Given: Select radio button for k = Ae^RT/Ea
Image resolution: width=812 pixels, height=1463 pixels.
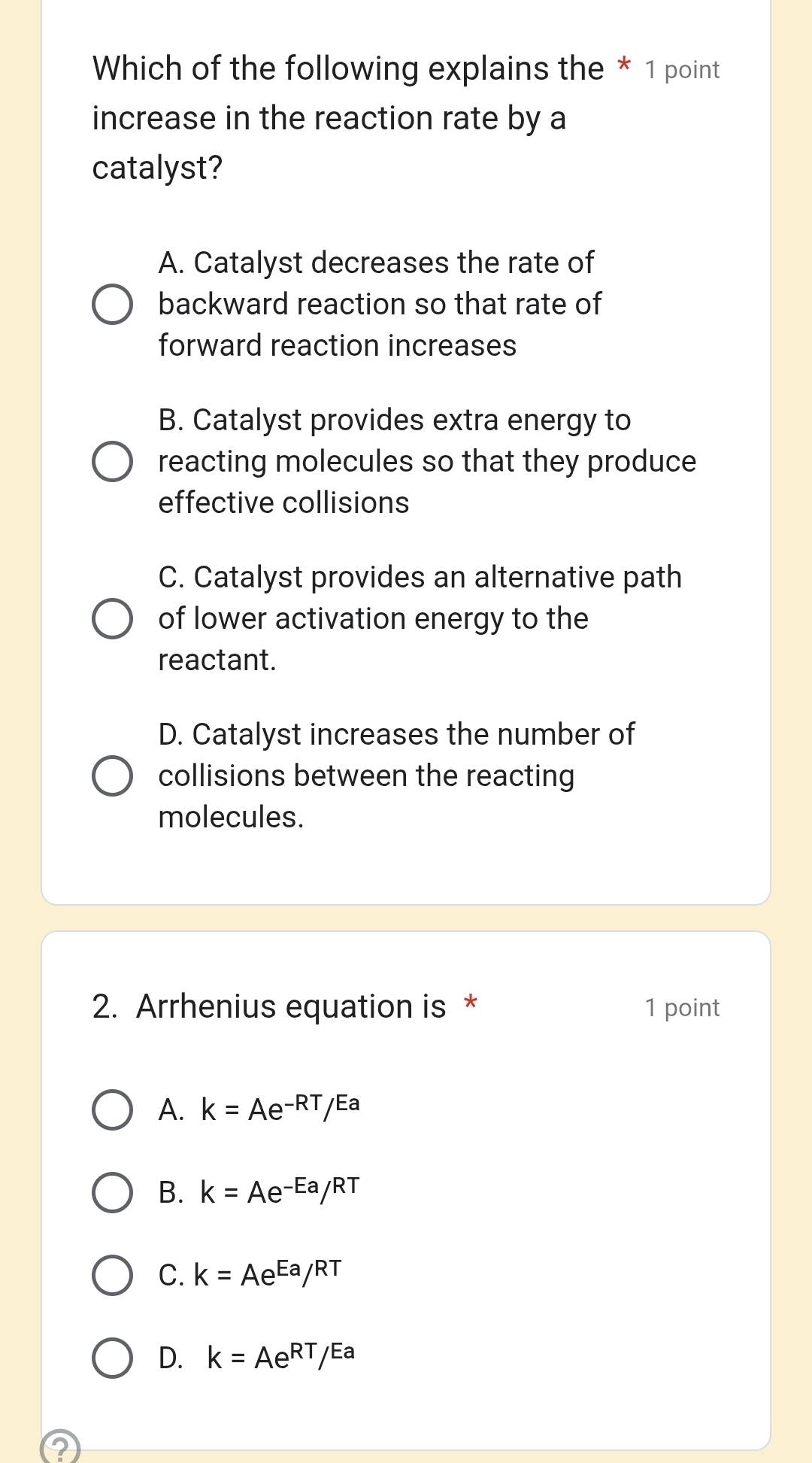Looking at the screenshot, I should [113, 1358].
